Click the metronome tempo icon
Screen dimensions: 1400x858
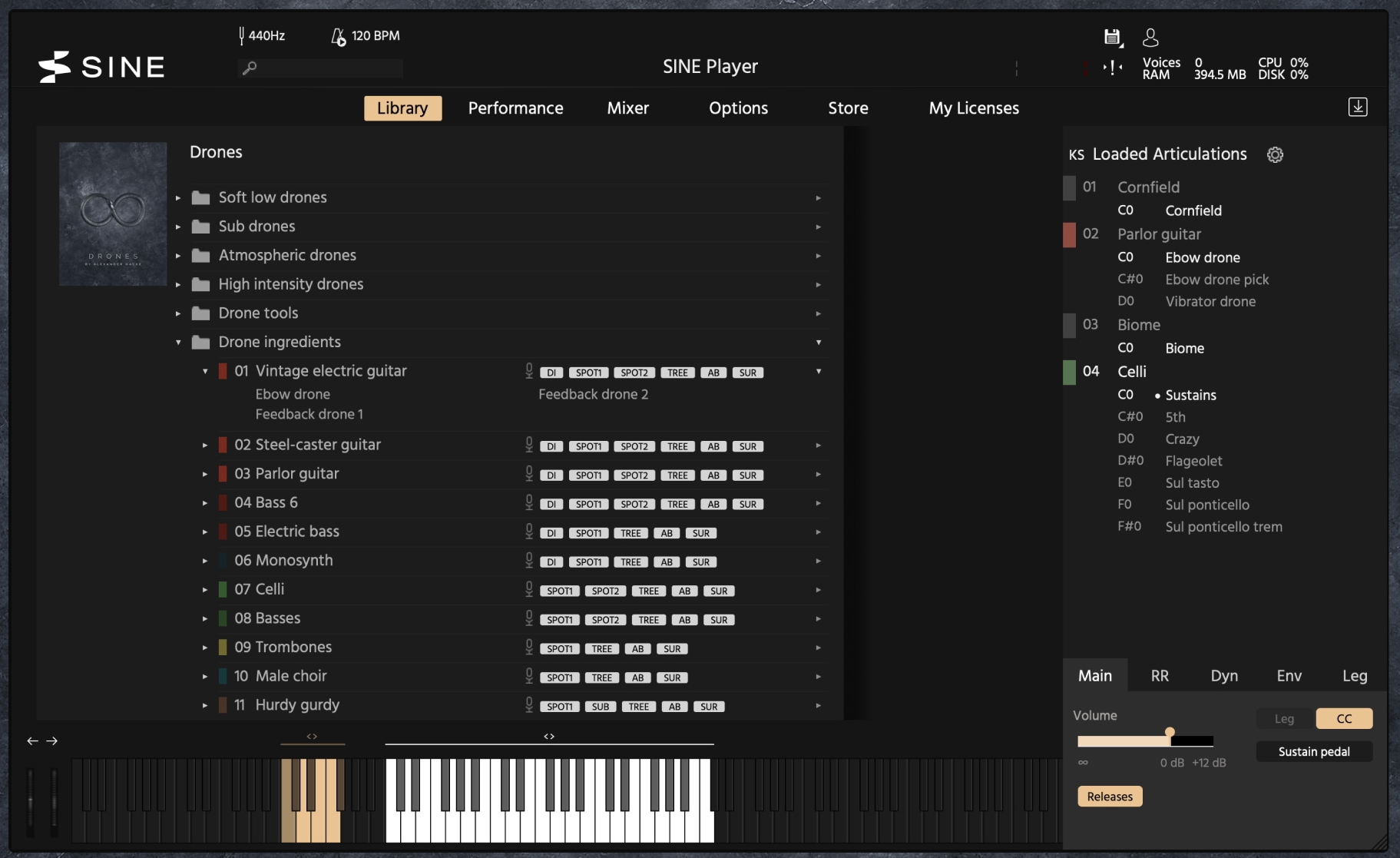click(338, 36)
